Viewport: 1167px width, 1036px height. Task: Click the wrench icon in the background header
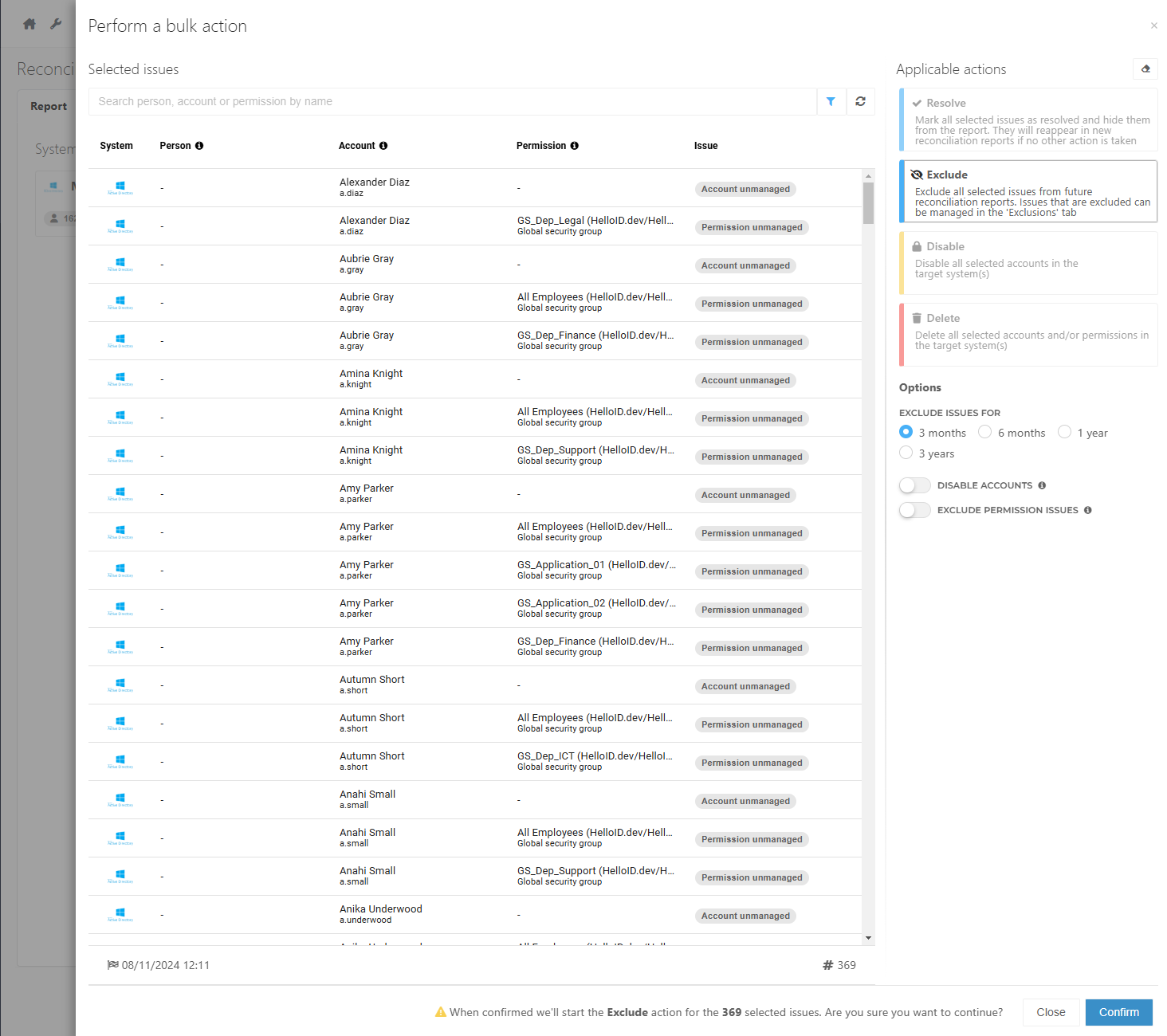(x=56, y=24)
